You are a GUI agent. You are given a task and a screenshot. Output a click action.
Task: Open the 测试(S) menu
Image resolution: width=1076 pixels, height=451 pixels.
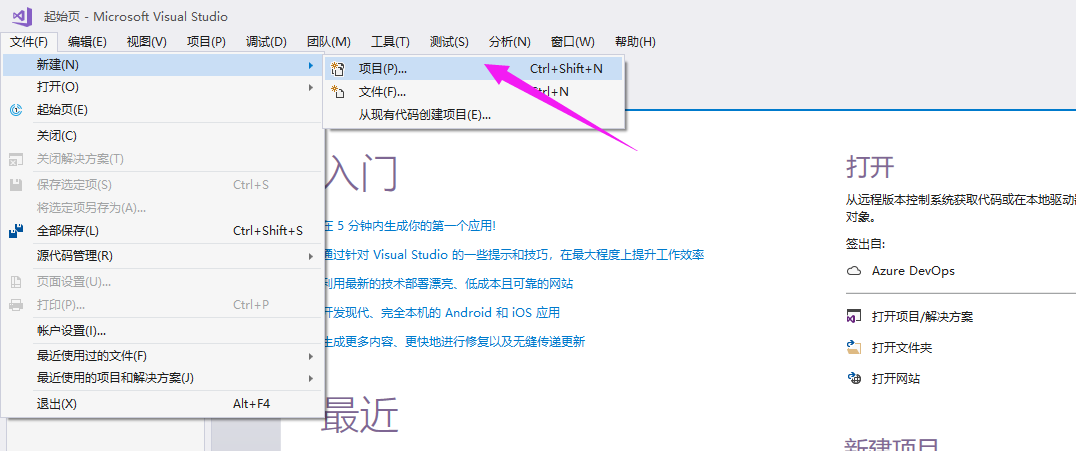click(449, 42)
